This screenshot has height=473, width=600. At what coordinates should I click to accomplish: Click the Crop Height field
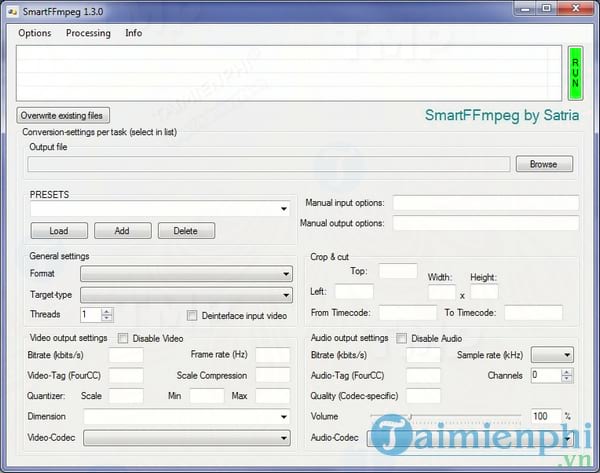(x=484, y=292)
